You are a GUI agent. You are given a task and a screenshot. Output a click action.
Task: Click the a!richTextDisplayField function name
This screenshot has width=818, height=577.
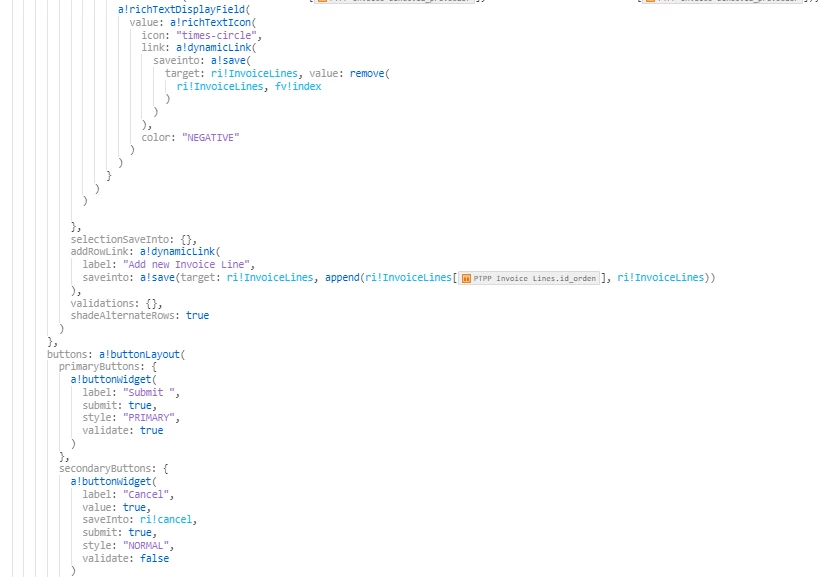click(182, 9)
